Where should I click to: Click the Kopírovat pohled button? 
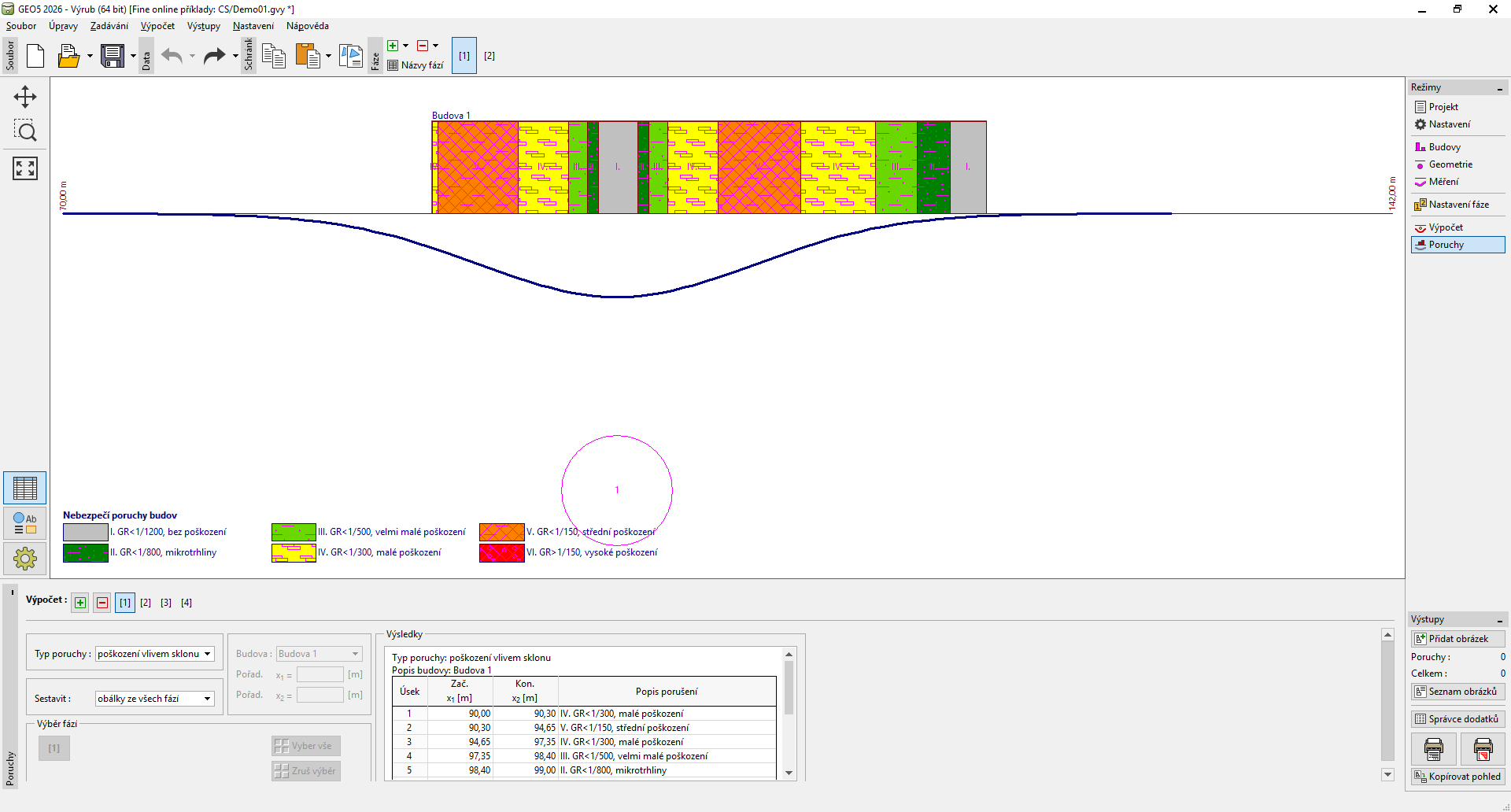(1457, 777)
